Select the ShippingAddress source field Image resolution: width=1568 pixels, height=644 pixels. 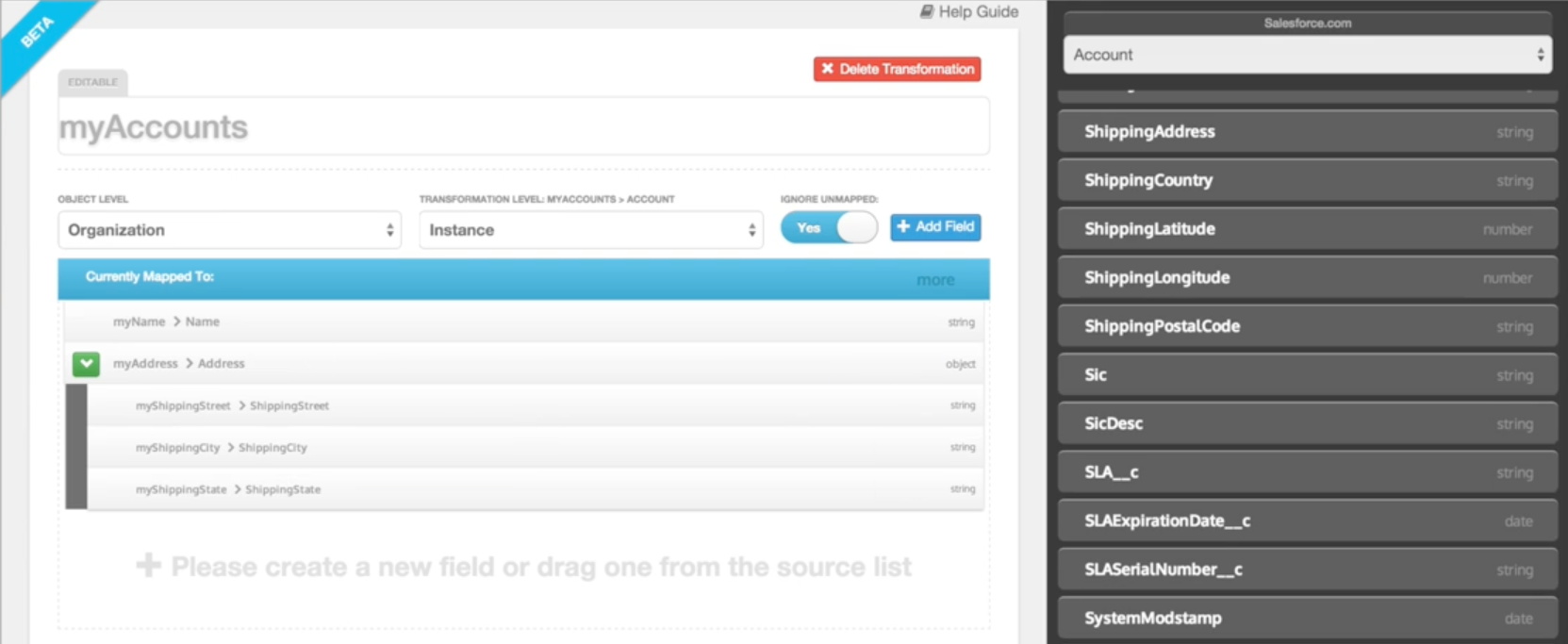coord(1307,132)
